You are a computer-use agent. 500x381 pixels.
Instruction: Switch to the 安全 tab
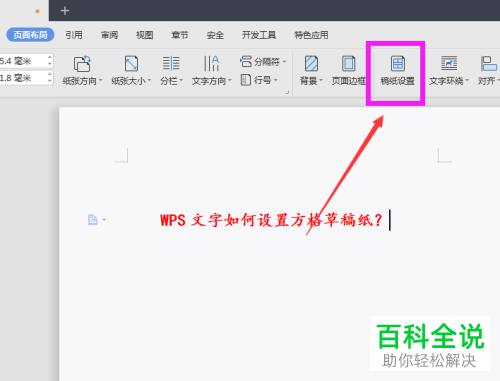(215, 35)
